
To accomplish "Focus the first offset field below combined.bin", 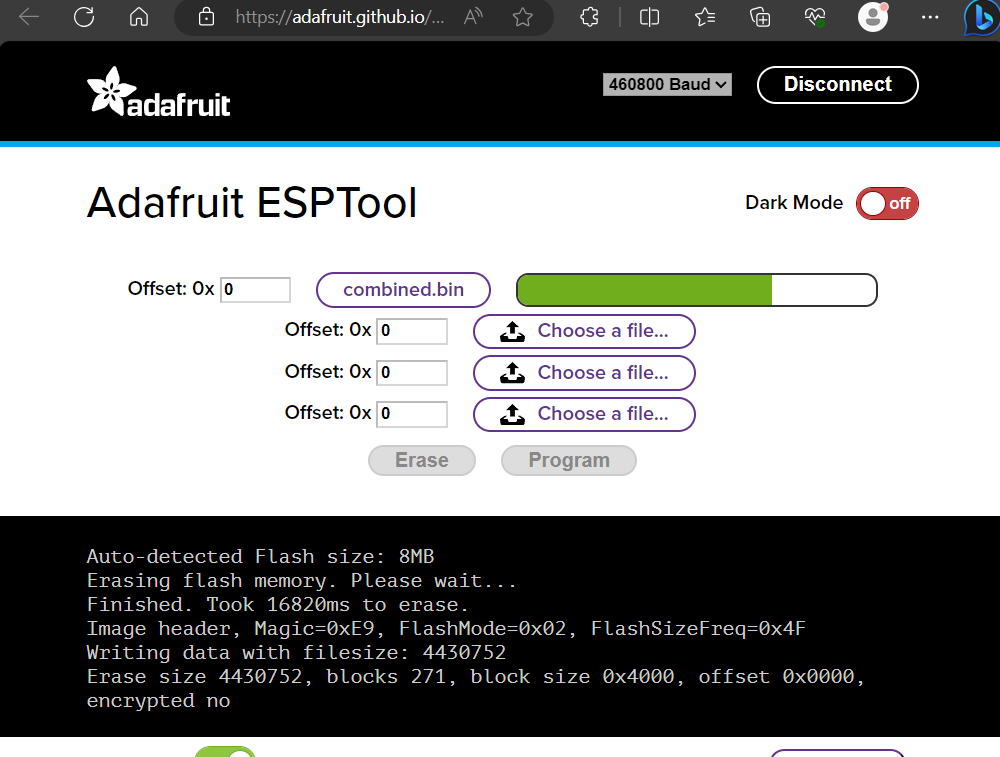I will (412, 331).
